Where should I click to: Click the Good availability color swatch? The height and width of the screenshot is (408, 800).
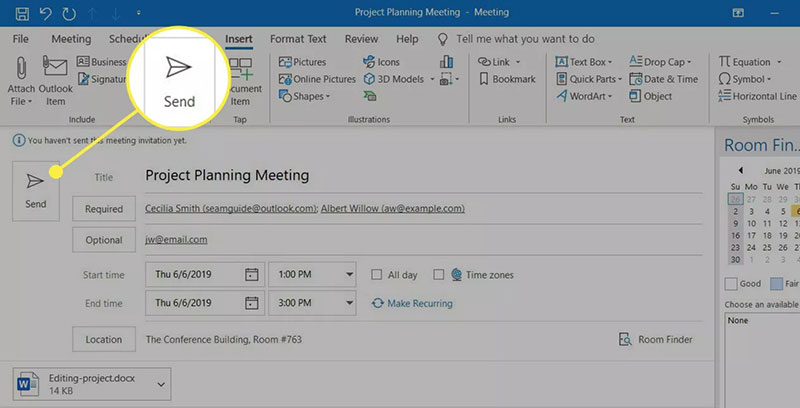[731, 284]
